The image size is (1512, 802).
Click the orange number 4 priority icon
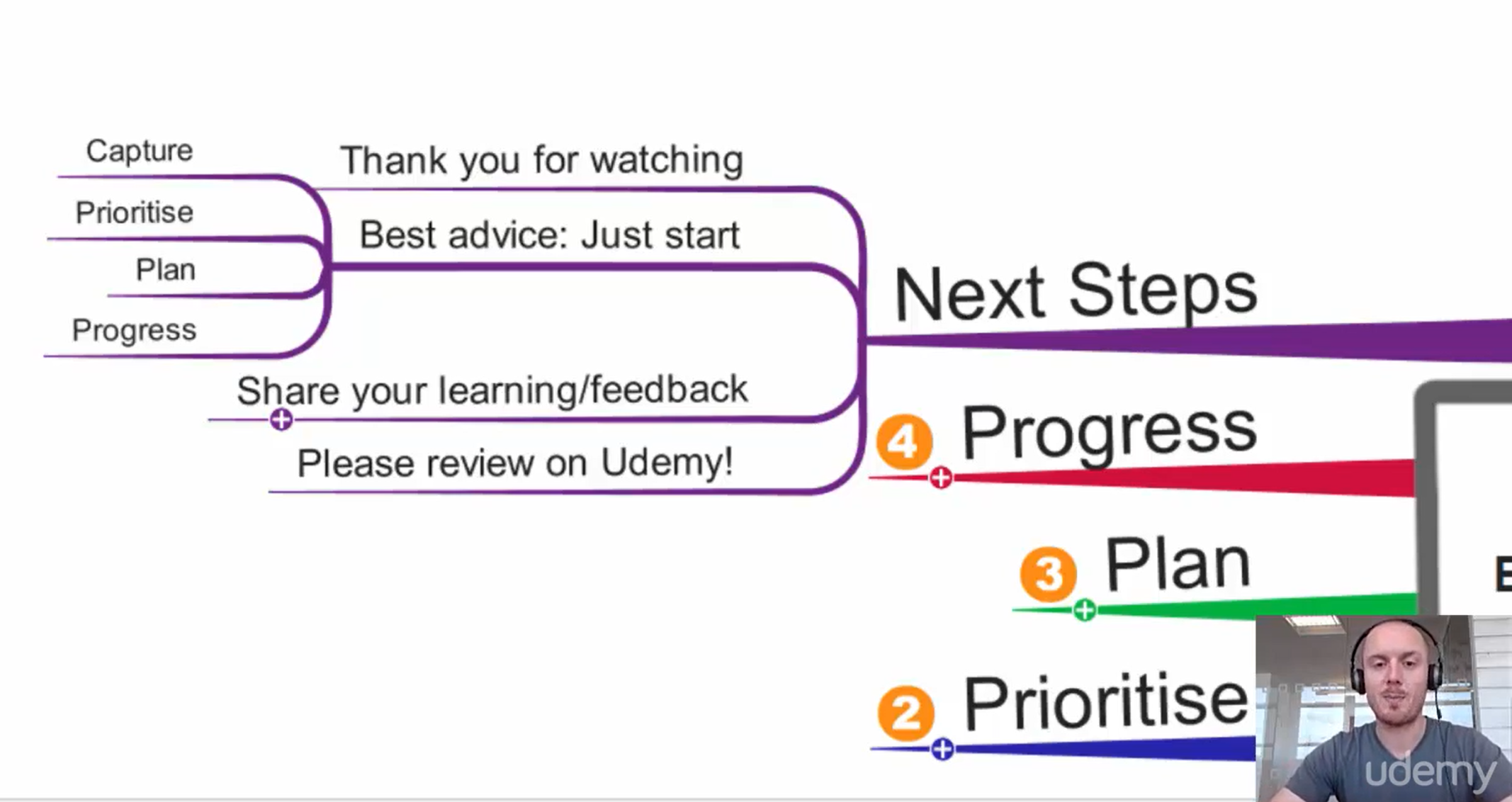click(x=904, y=441)
